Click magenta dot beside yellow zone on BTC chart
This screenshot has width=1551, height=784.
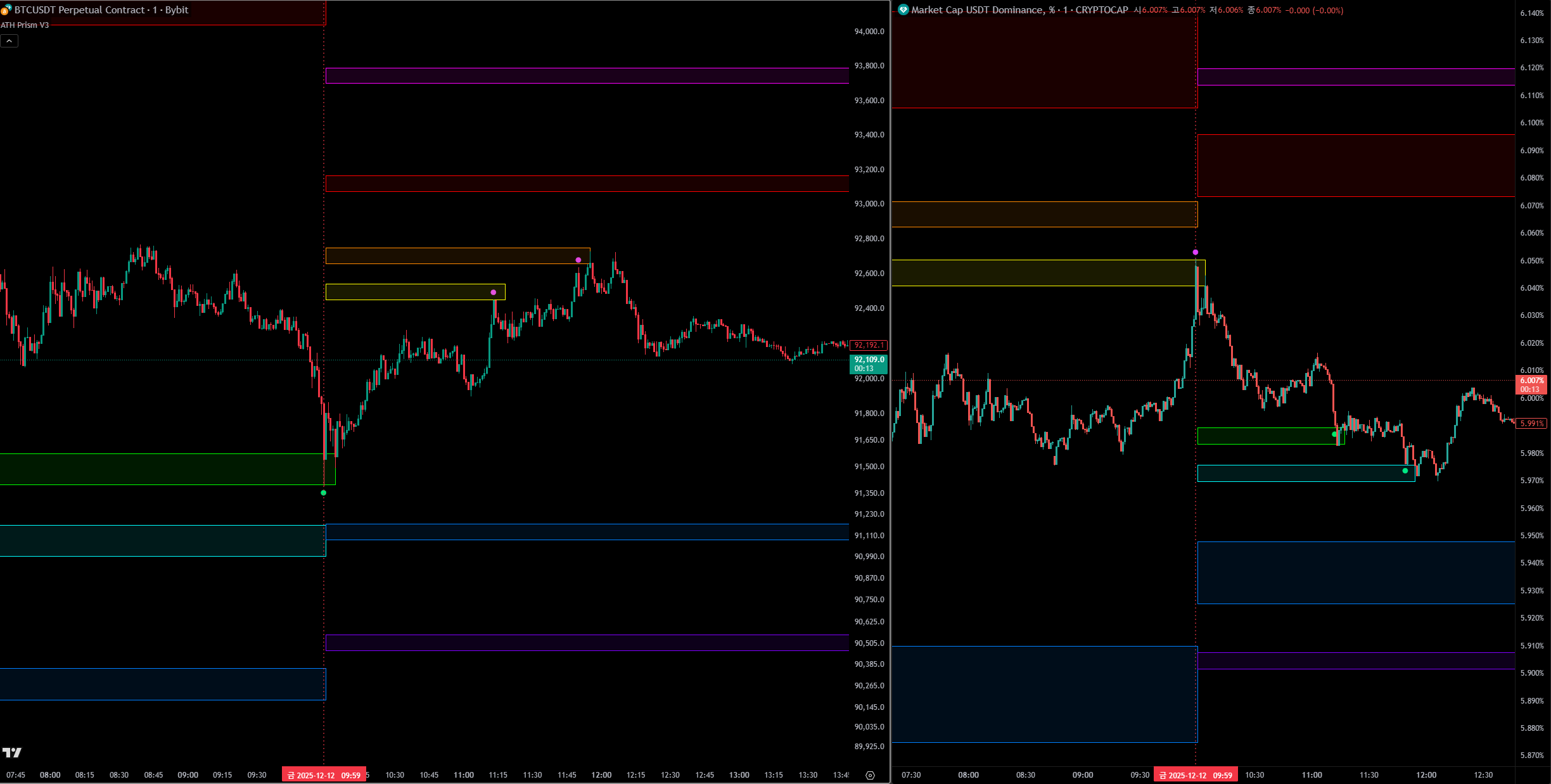(x=494, y=293)
